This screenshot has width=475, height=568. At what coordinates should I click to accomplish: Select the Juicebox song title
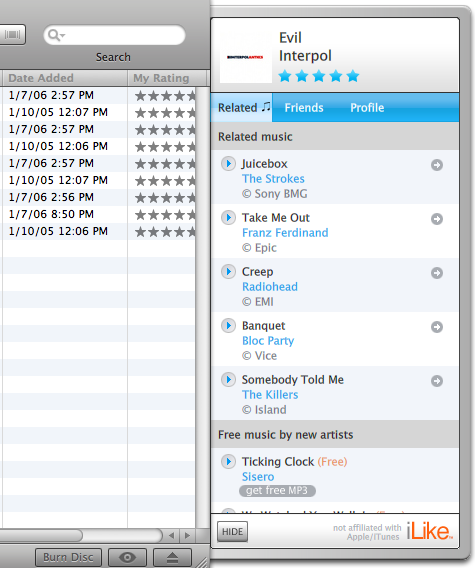[x=264, y=164]
